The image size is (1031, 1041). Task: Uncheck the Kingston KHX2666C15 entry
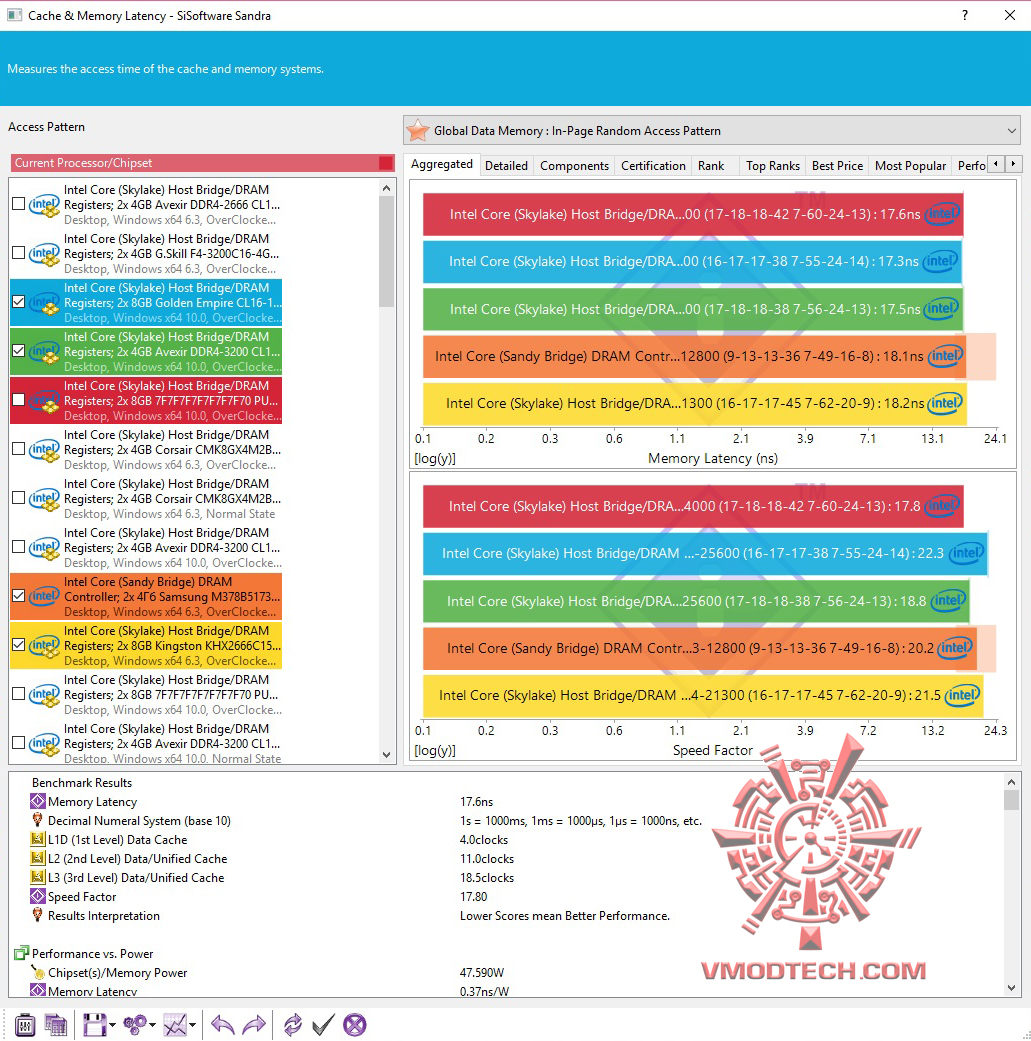(19, 645)
